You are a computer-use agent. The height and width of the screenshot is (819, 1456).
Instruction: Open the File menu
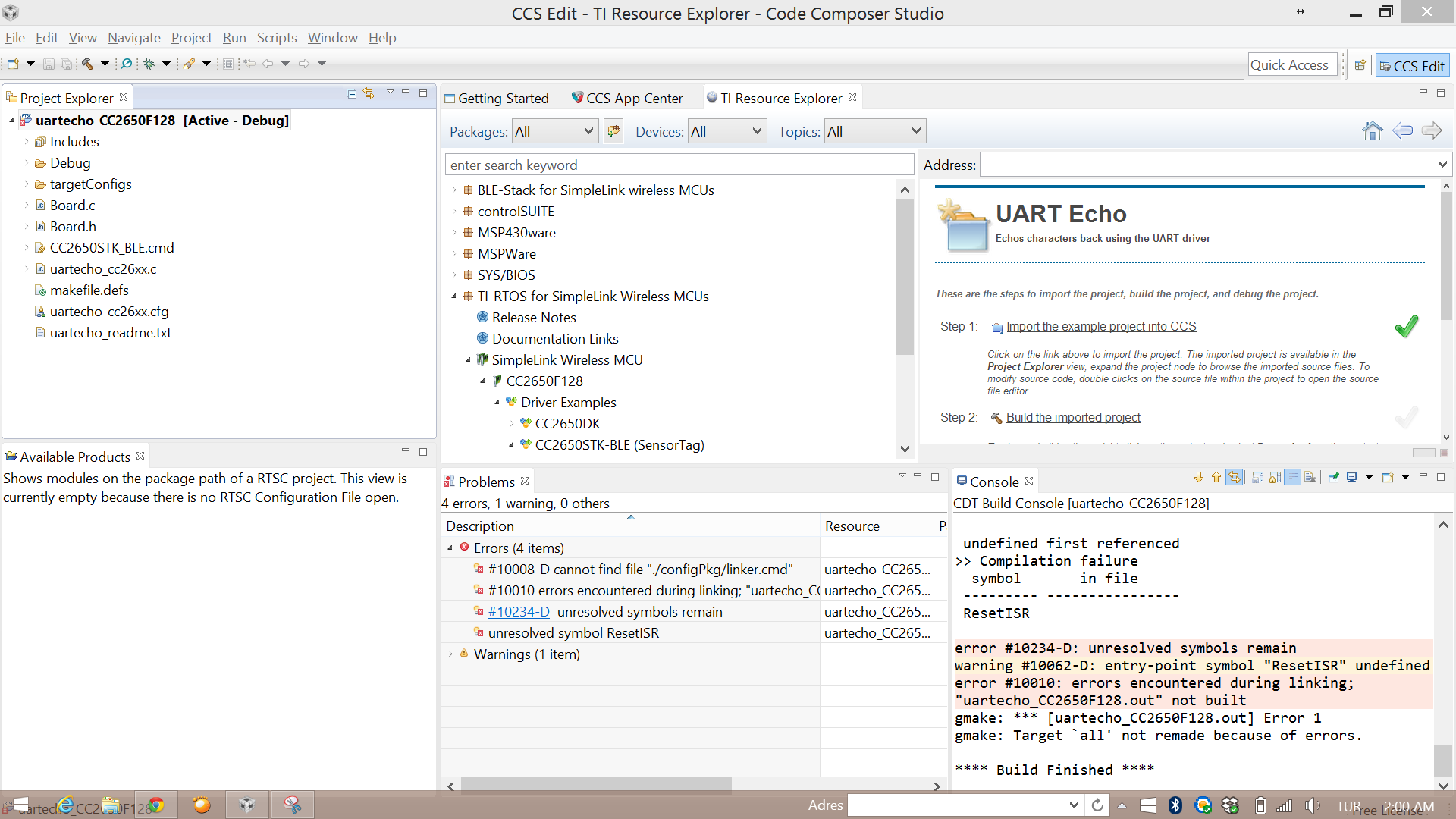tap(14, 38)
